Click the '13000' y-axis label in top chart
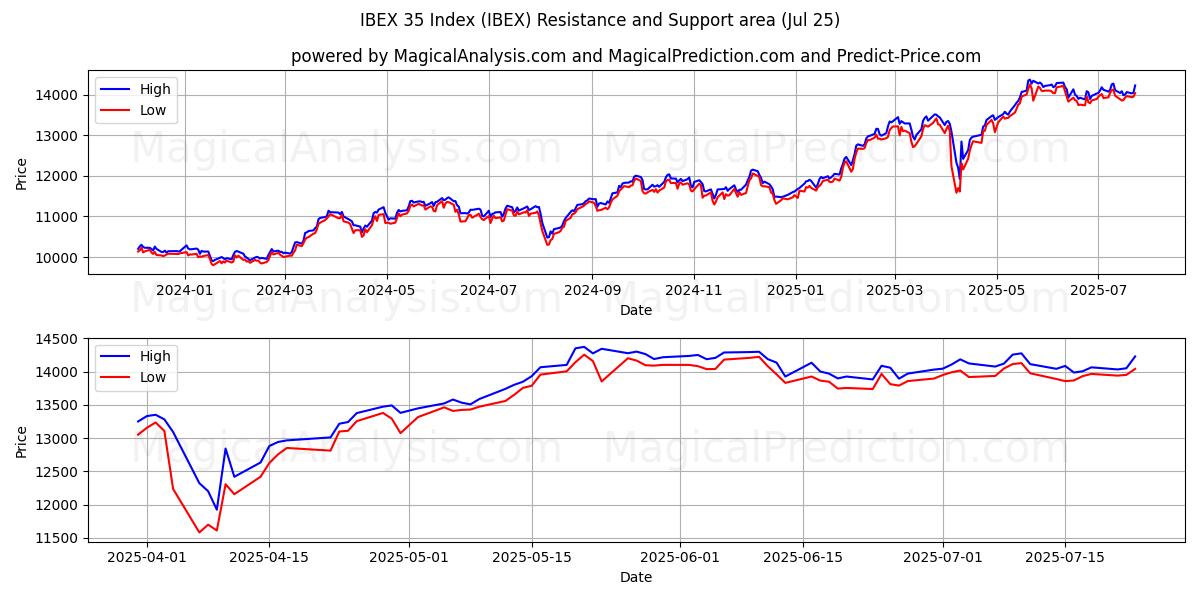Screen dimensions: 1200x600 point(59,136)
